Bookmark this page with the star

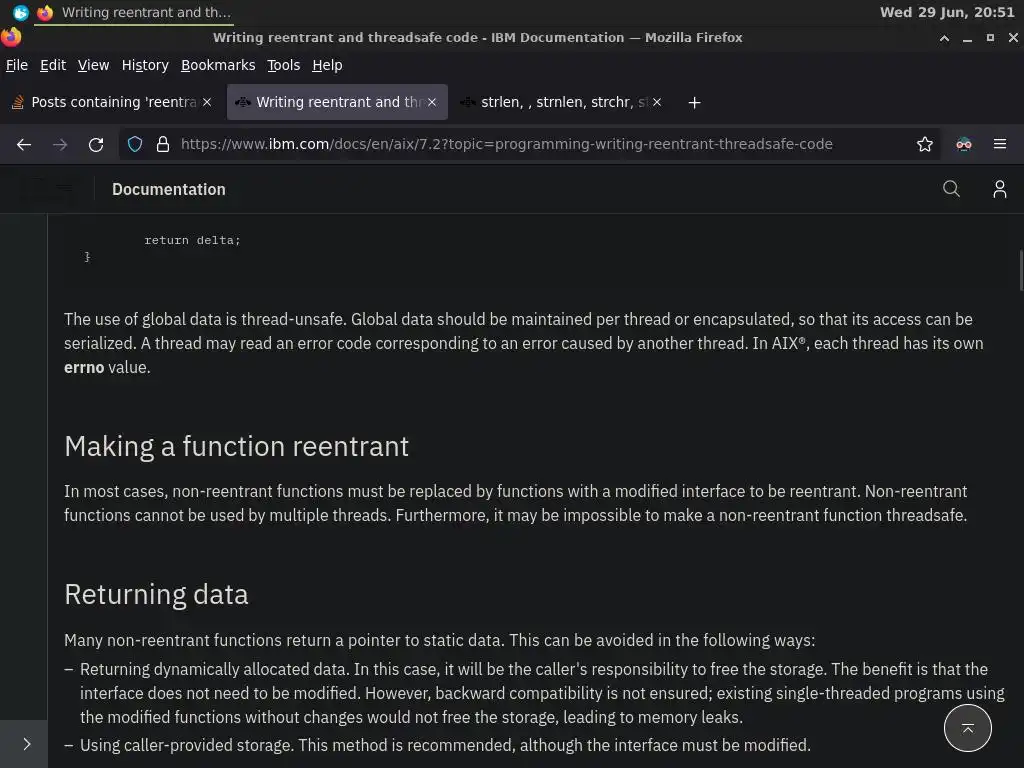point(925,144)
